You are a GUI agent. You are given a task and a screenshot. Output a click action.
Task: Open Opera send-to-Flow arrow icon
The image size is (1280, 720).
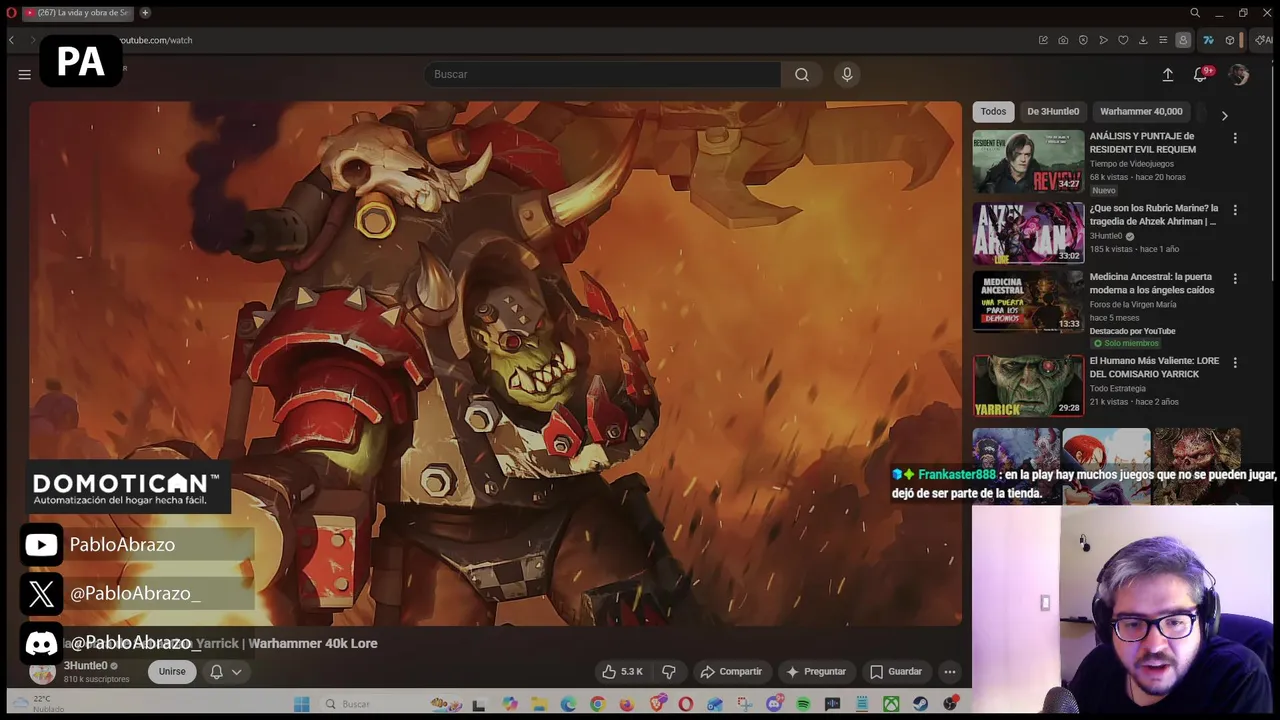click(1104, 40)
